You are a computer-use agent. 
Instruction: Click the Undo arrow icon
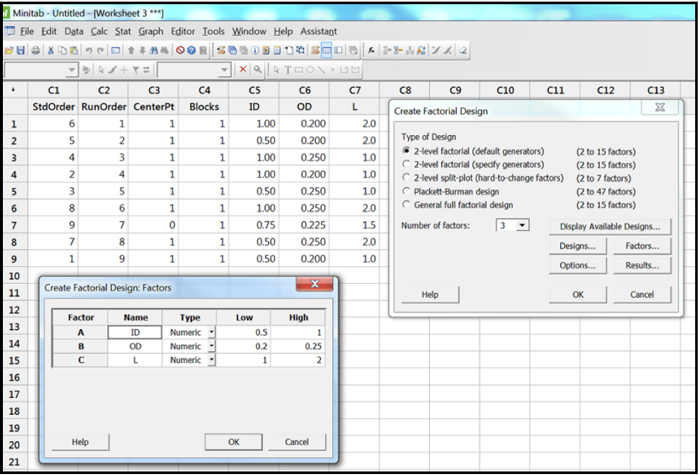(x=88, y=50)
